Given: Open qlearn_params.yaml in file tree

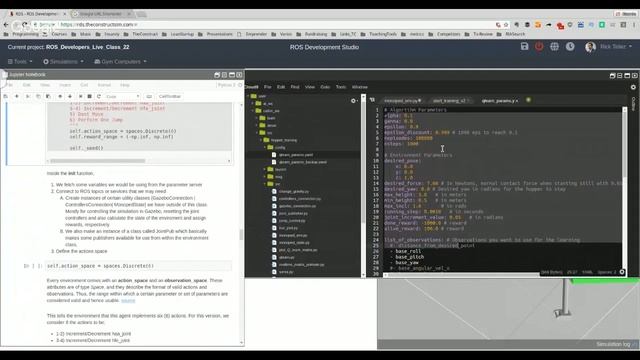Looking at the screenshot, I should 296,155.
